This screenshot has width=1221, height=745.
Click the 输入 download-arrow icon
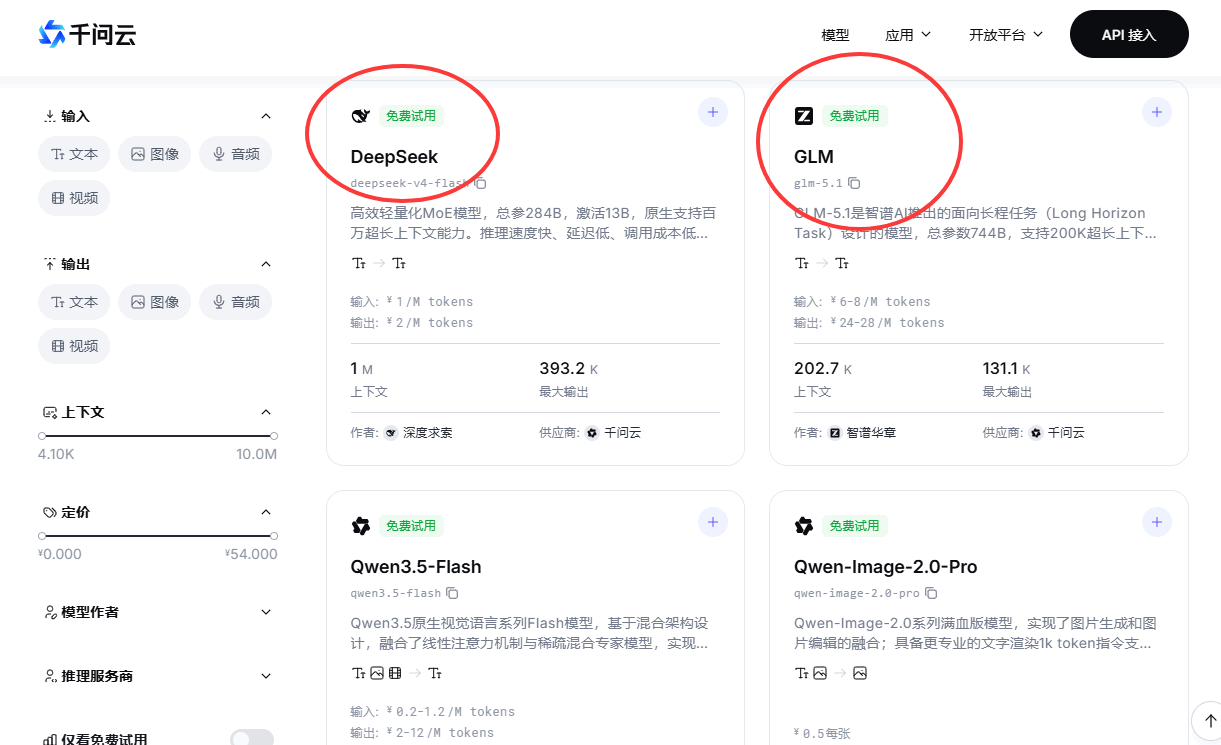pyautogui.click(x=50, y=116)
